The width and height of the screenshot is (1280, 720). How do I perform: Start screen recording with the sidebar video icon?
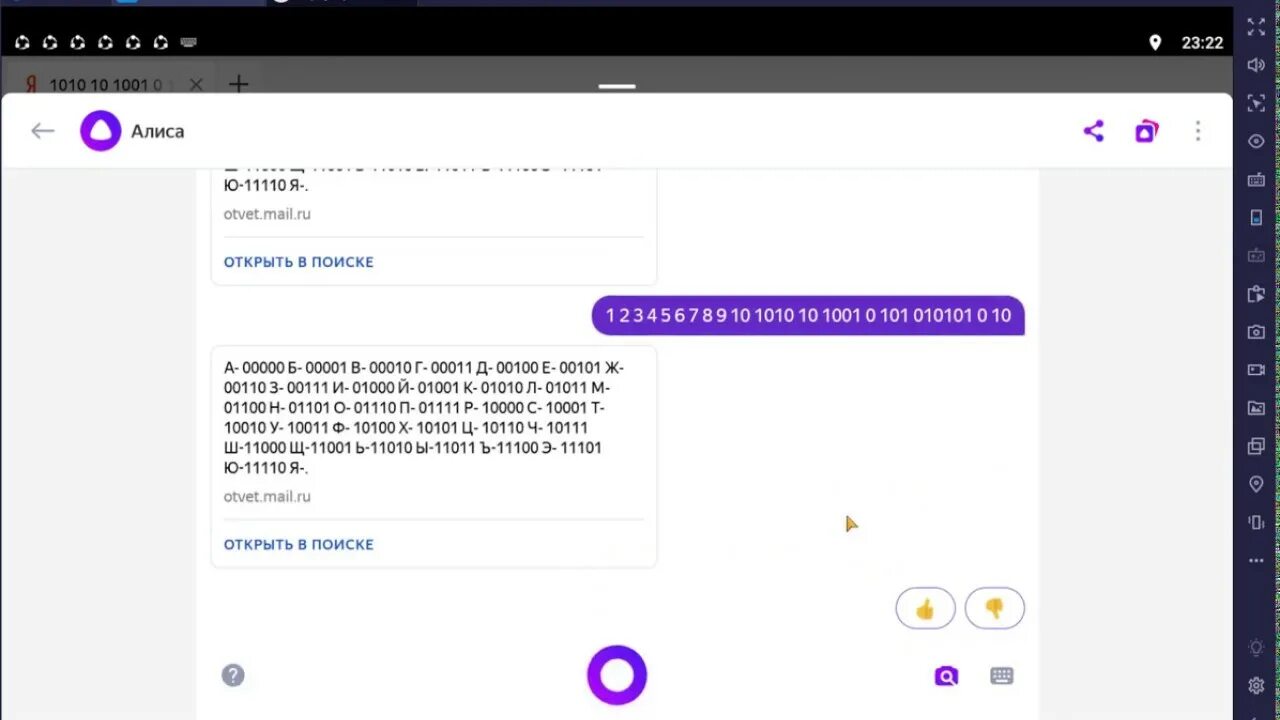point(1256,369)
